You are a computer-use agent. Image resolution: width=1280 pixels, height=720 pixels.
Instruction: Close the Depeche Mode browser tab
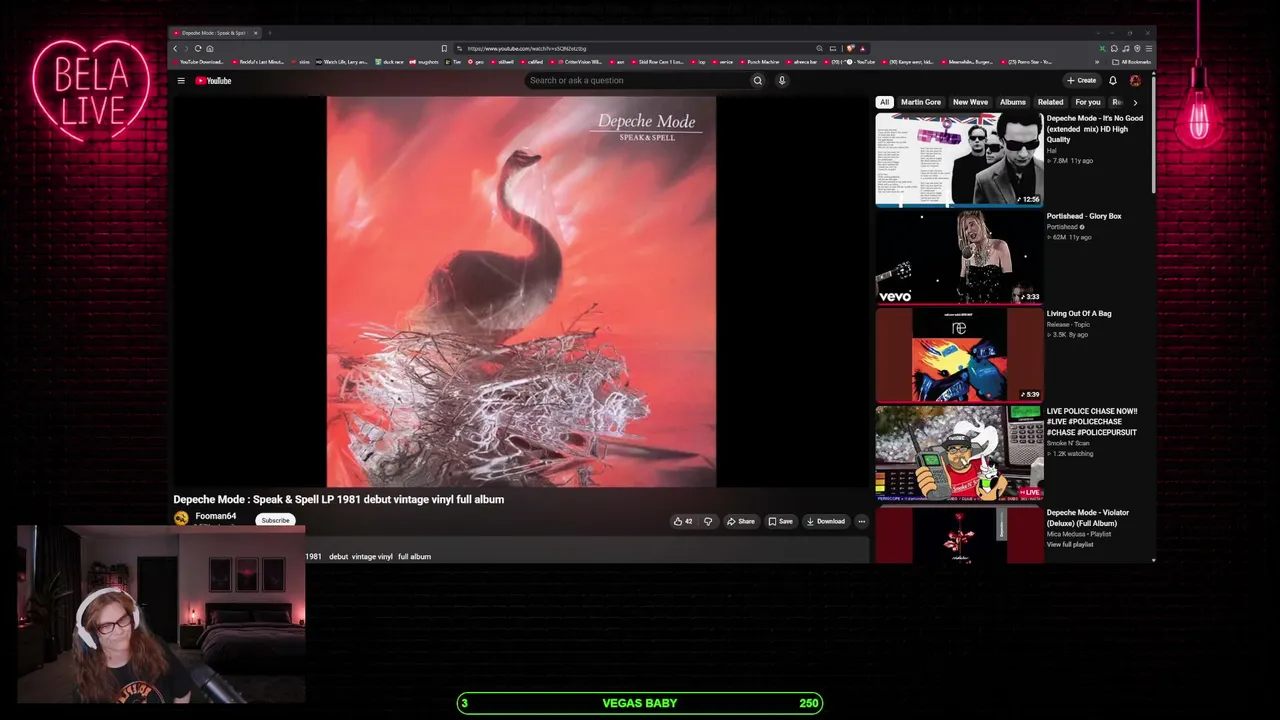point(255,33)
